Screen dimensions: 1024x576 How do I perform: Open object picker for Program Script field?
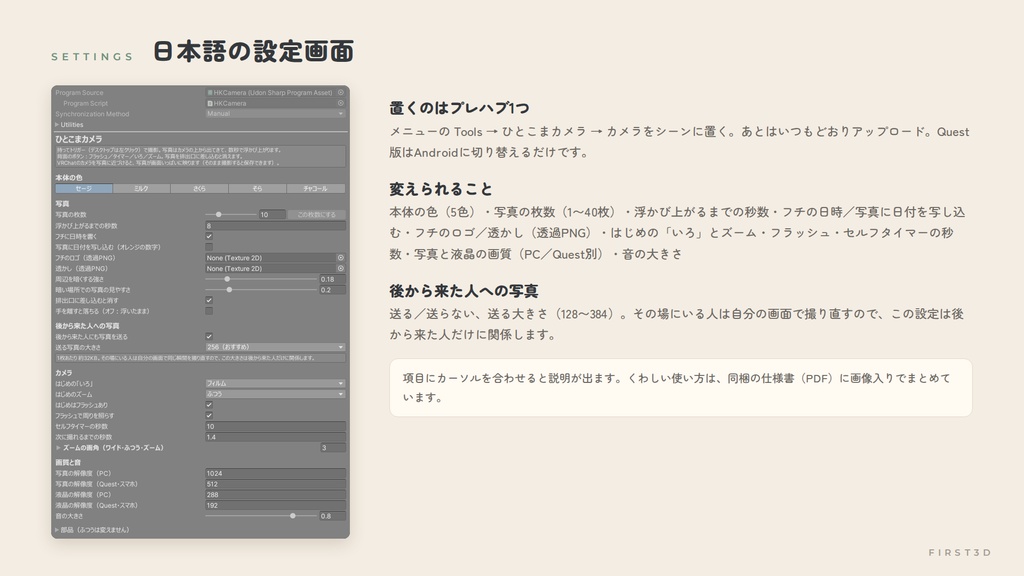[340, 103]
